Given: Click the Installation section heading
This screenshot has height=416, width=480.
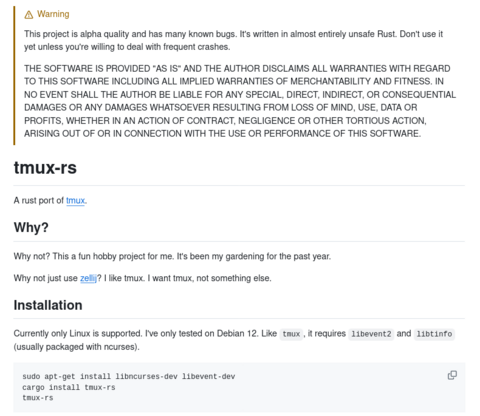Looking at the screenshot, I should pyautogui.click(x=48, y=305).
